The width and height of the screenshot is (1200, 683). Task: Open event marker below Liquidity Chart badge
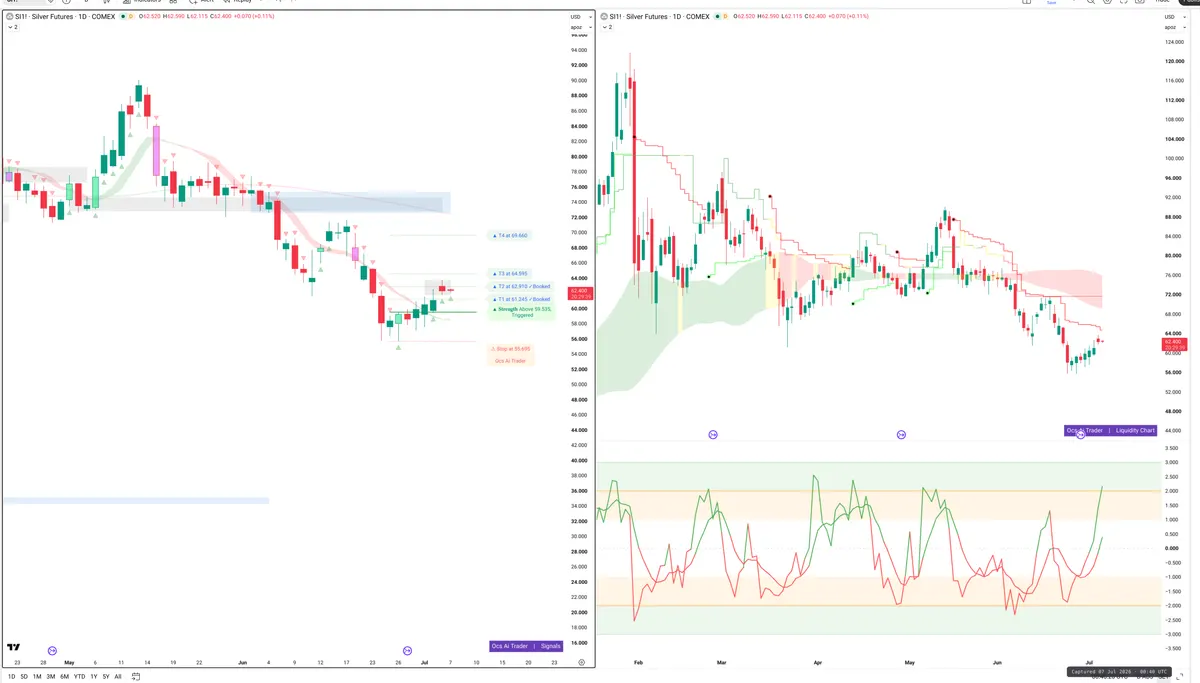1080,435
